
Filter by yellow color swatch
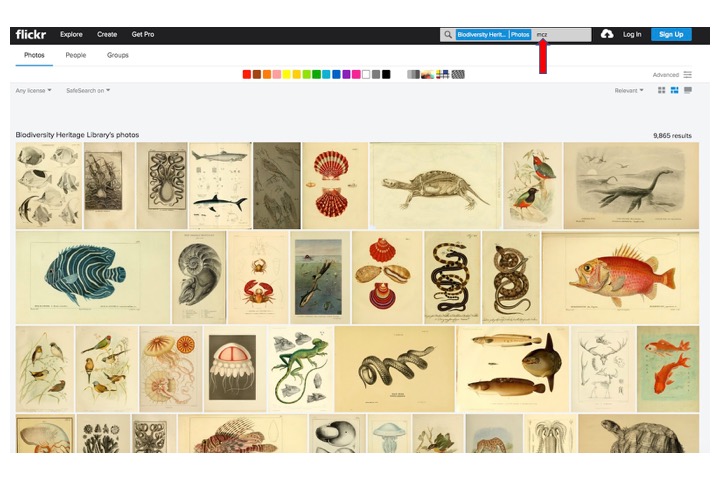tap(287, 74)
